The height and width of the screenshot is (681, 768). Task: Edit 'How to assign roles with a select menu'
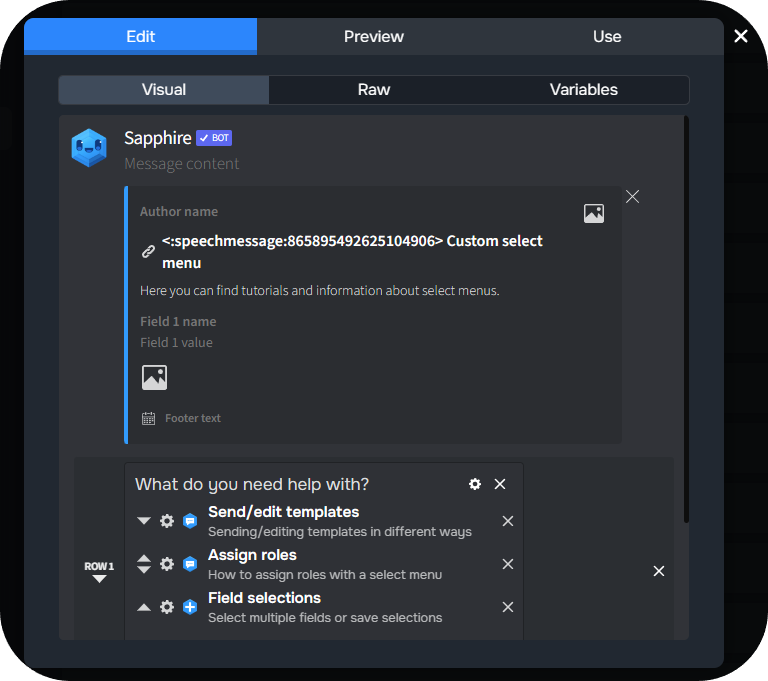click(x=325, y=575)
